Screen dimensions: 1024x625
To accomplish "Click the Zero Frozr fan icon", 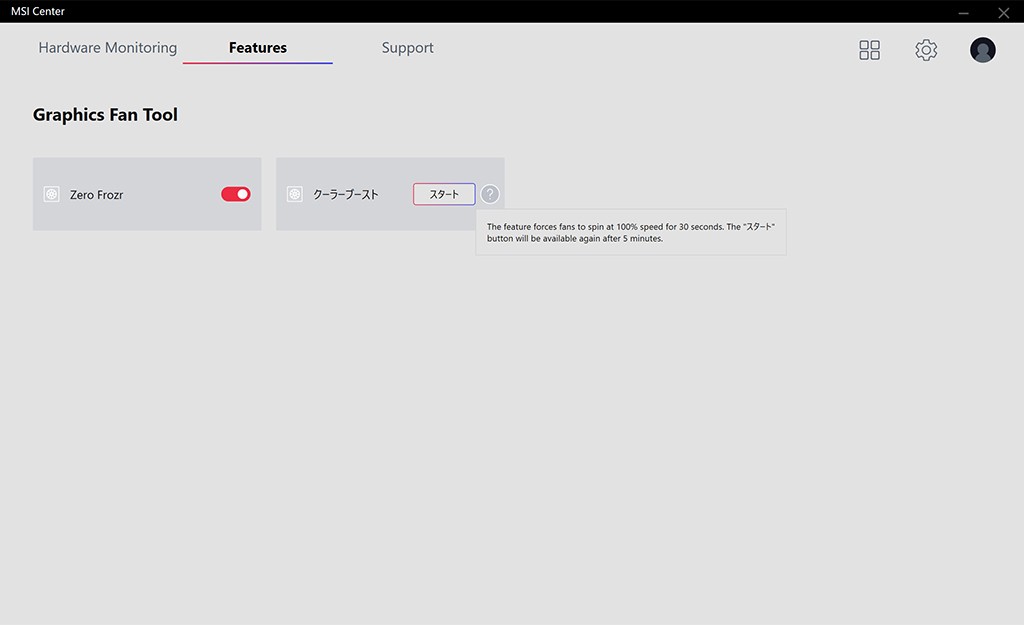I will (x=52, y=194).
